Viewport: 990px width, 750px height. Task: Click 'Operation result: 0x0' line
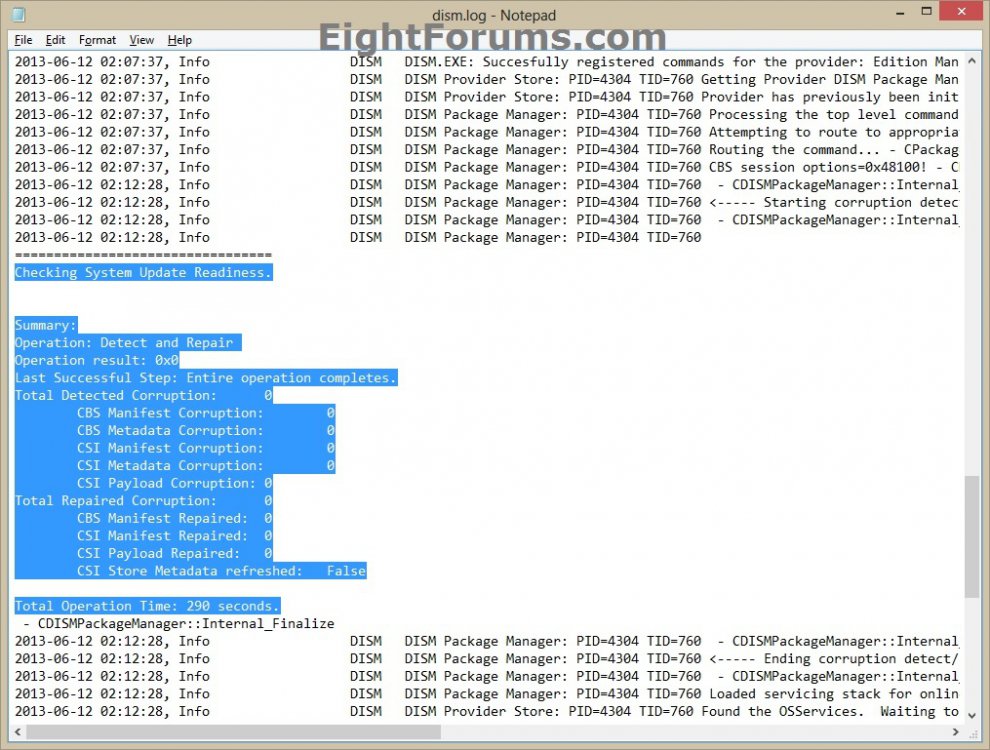click(97, 360)
